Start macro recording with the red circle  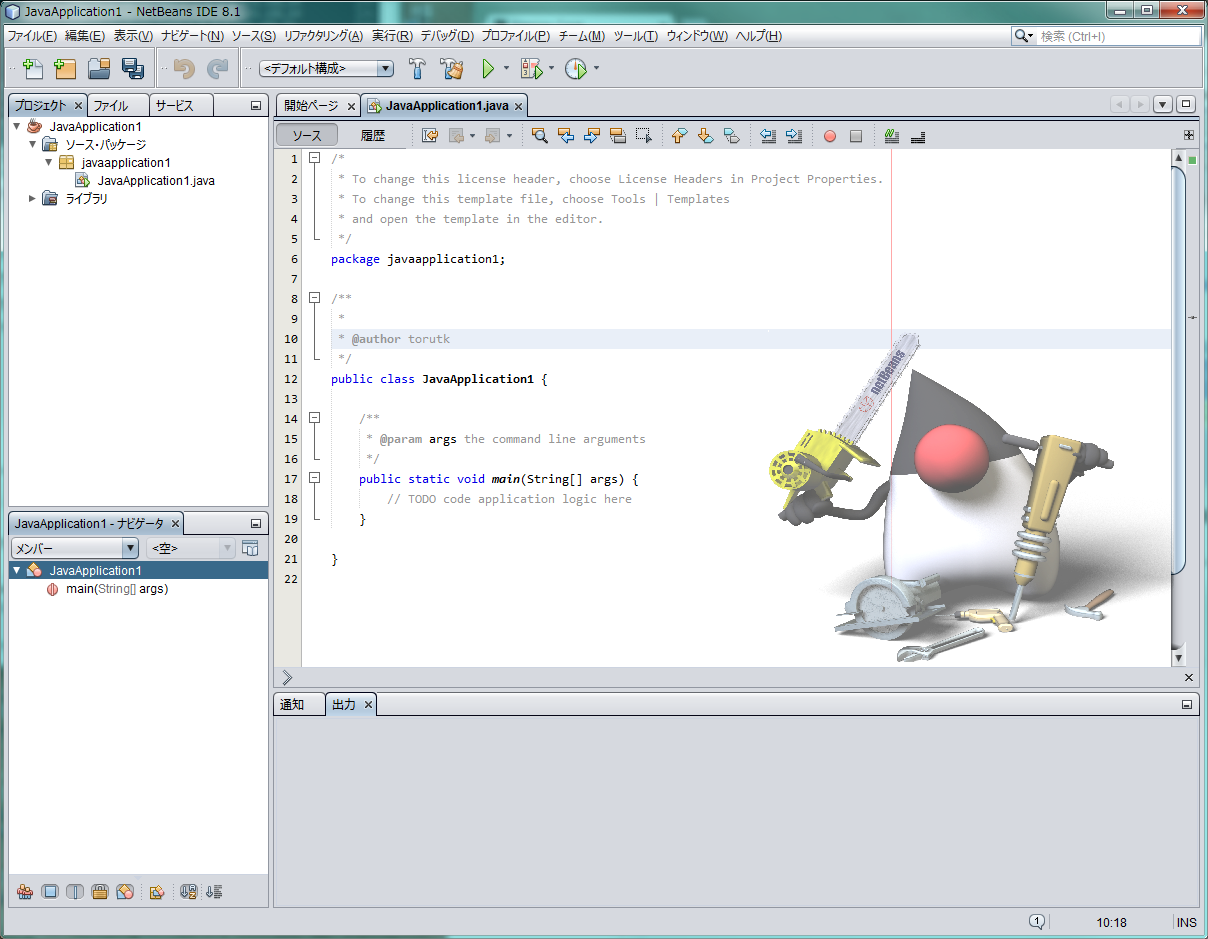pos(830,136)
